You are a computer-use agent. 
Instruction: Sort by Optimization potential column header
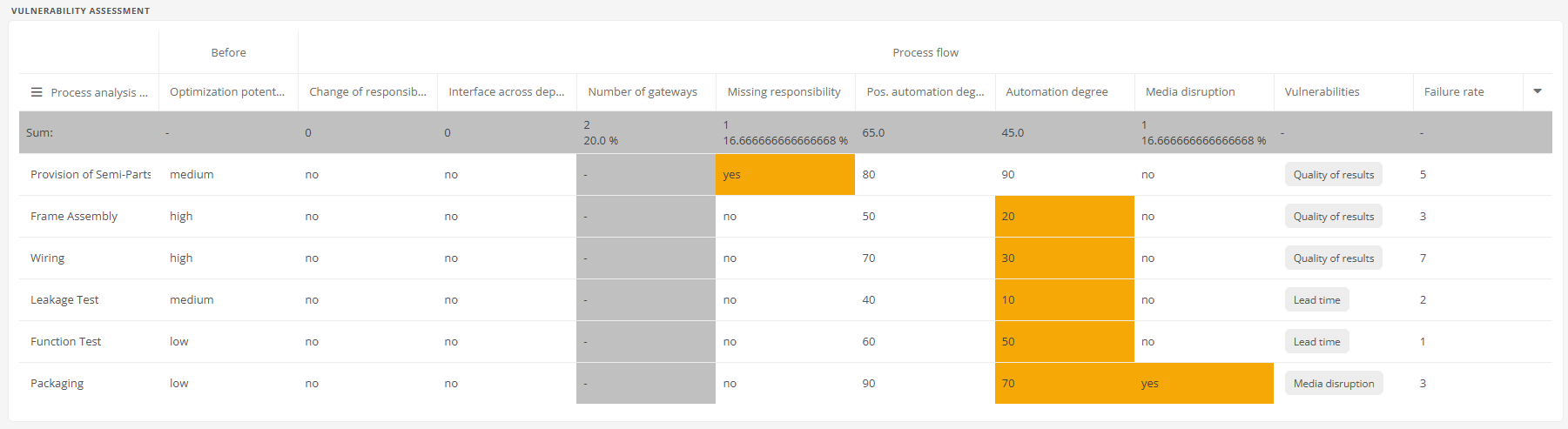coord(227,91)
